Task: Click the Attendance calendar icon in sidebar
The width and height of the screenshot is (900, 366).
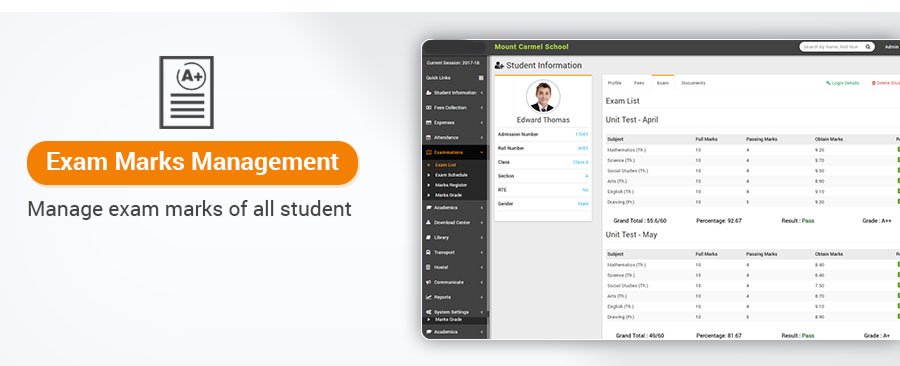Action: (429, 138)
